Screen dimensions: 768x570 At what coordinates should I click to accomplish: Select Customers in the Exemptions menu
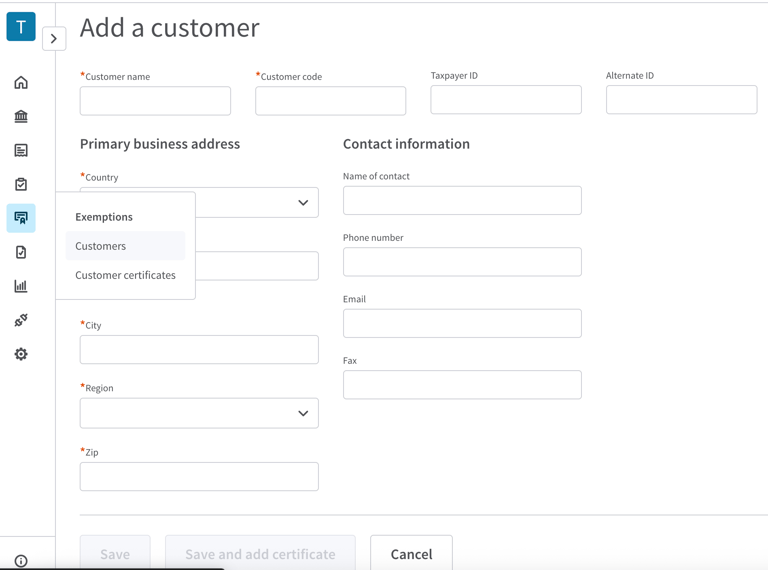click(x=101, y=246)
